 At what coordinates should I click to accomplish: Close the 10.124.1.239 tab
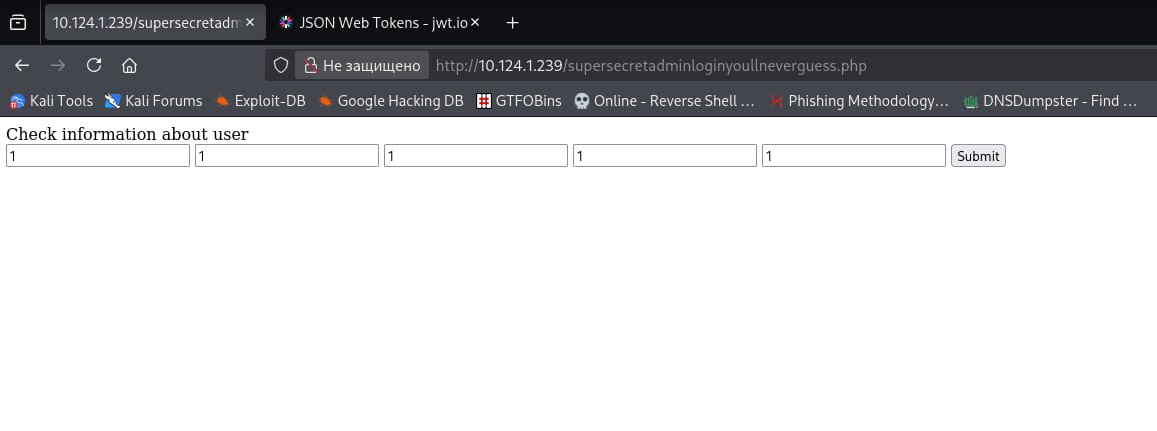tap(249, 22)
